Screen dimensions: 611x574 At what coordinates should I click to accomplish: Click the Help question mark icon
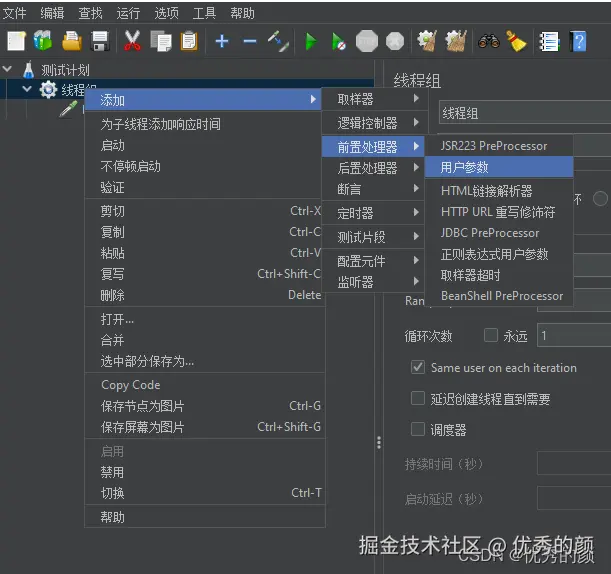577,41
